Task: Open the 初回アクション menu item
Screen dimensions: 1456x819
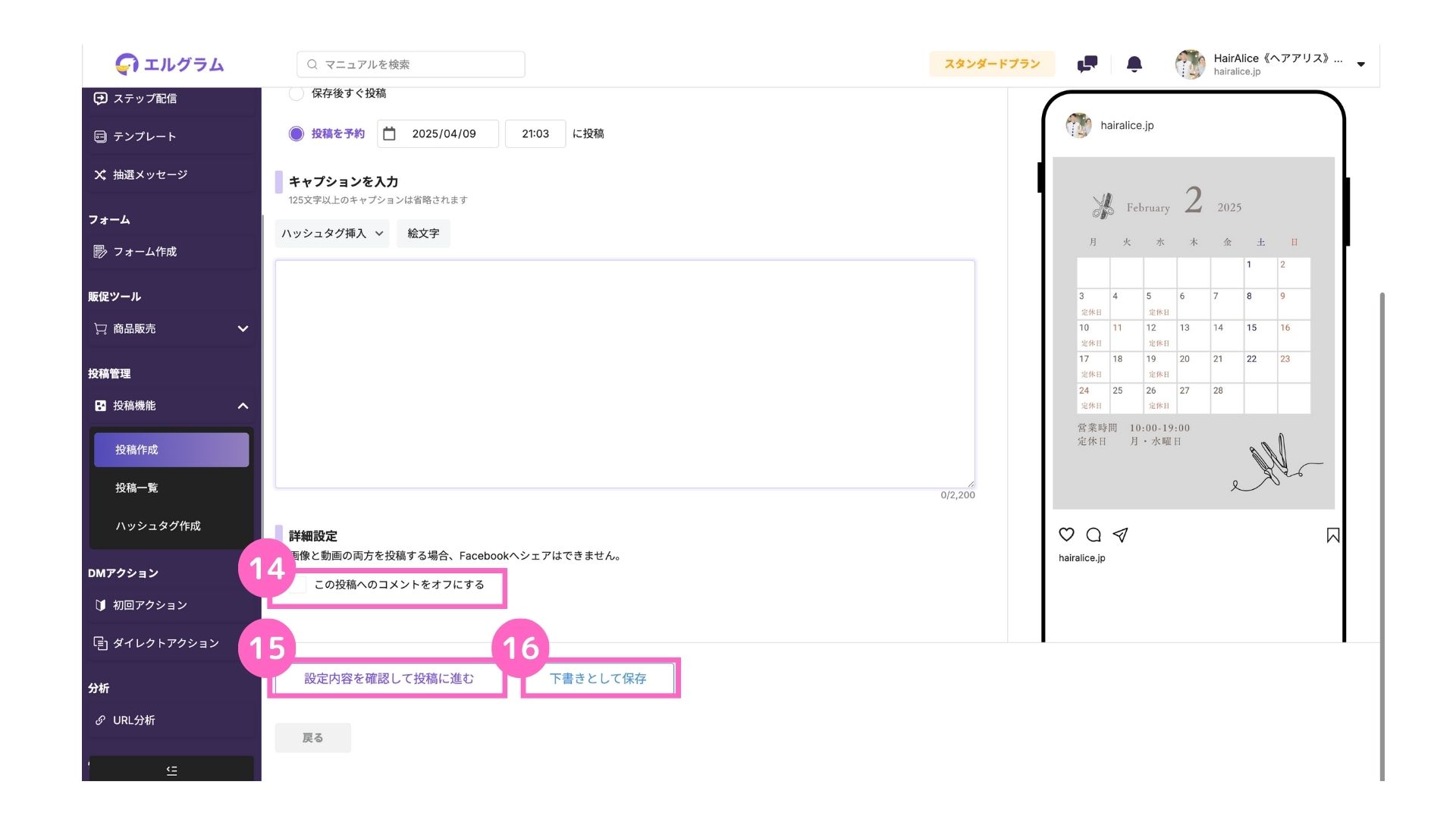Action: coord(171,605)
